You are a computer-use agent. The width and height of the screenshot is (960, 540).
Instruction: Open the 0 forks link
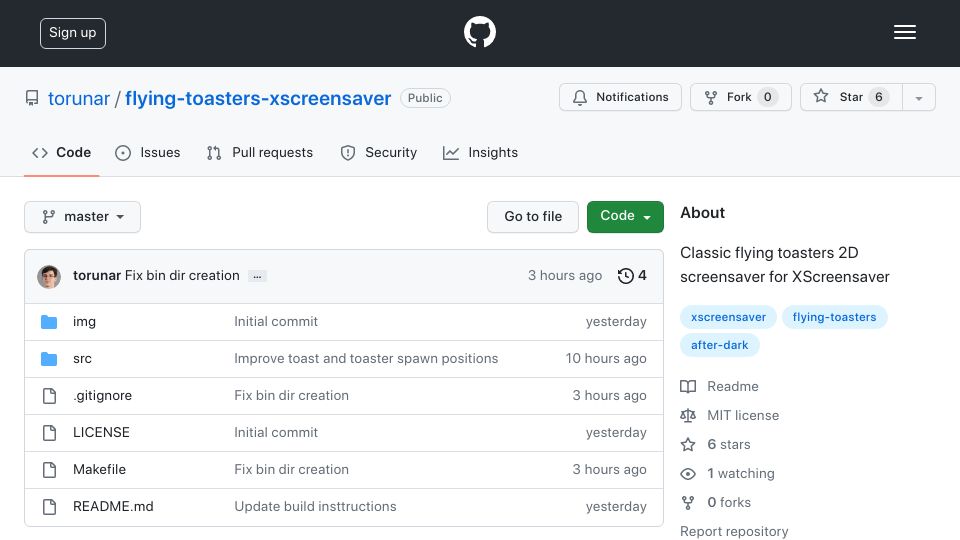click(x=729, y=503)
